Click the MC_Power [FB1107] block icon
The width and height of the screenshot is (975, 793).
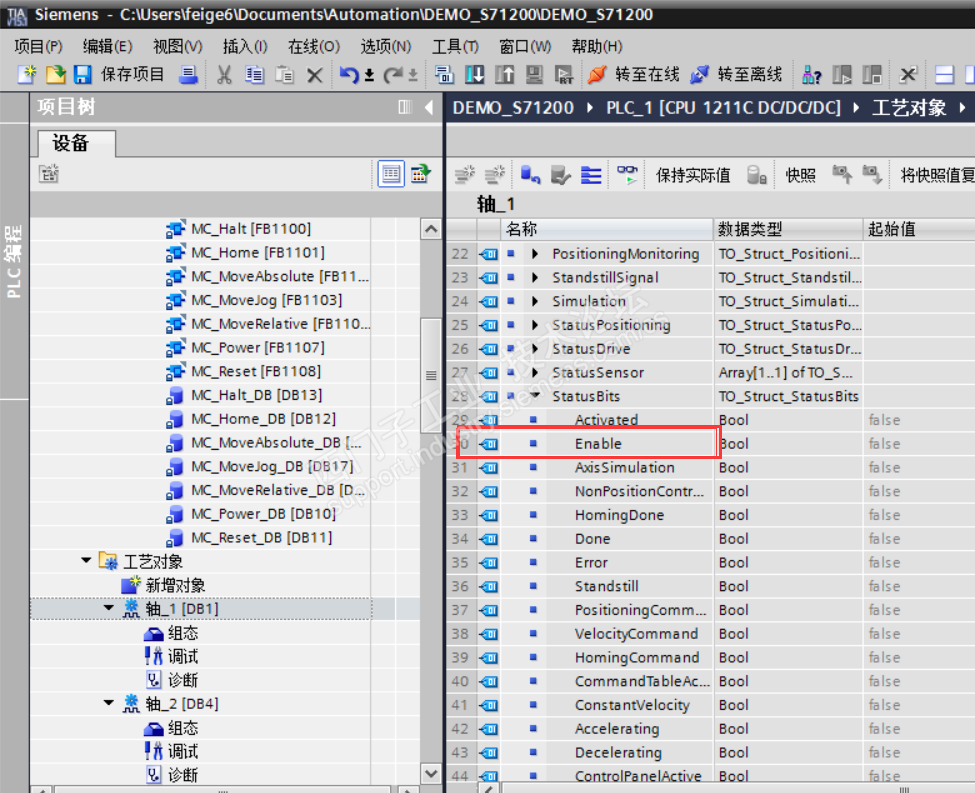pyautogui.click(x=176, y=348)
